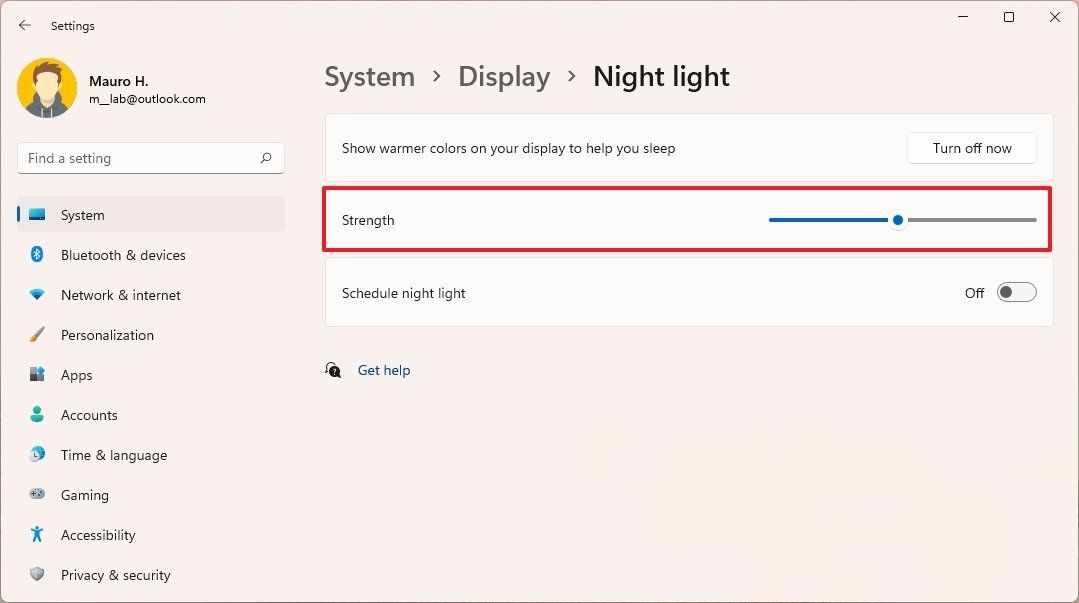Open the Get help link
This screenshot has width=1079, height=603.
(384, 370)
